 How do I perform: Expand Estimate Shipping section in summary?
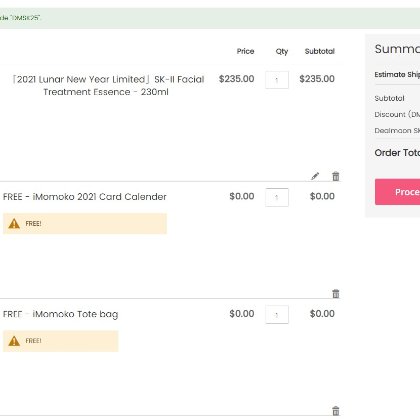[397, 74]
